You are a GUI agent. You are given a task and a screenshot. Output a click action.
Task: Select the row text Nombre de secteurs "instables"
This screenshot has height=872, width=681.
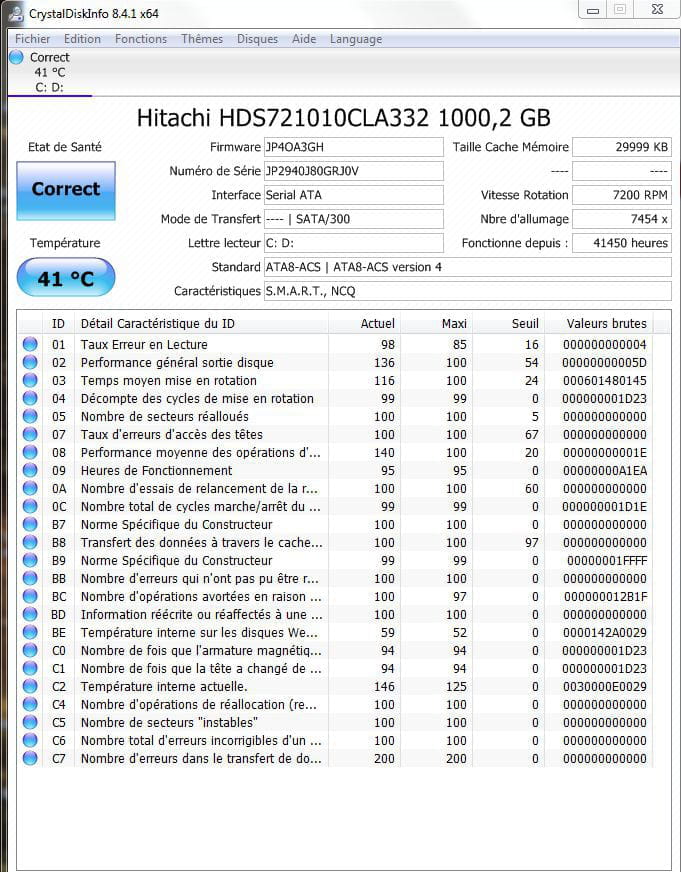tap(169, 722)
